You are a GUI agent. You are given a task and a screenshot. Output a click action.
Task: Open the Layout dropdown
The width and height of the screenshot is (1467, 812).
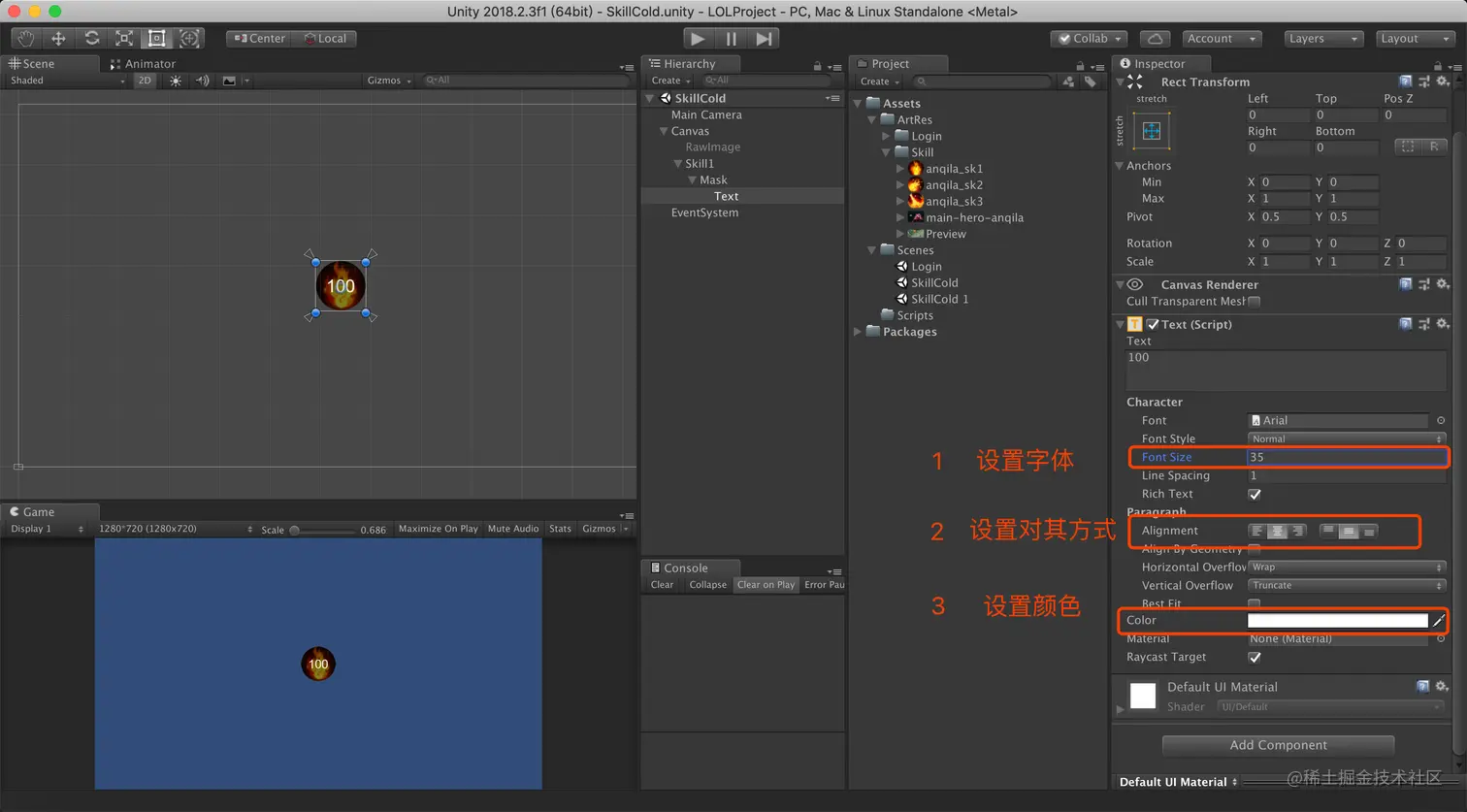point(1417,39)
